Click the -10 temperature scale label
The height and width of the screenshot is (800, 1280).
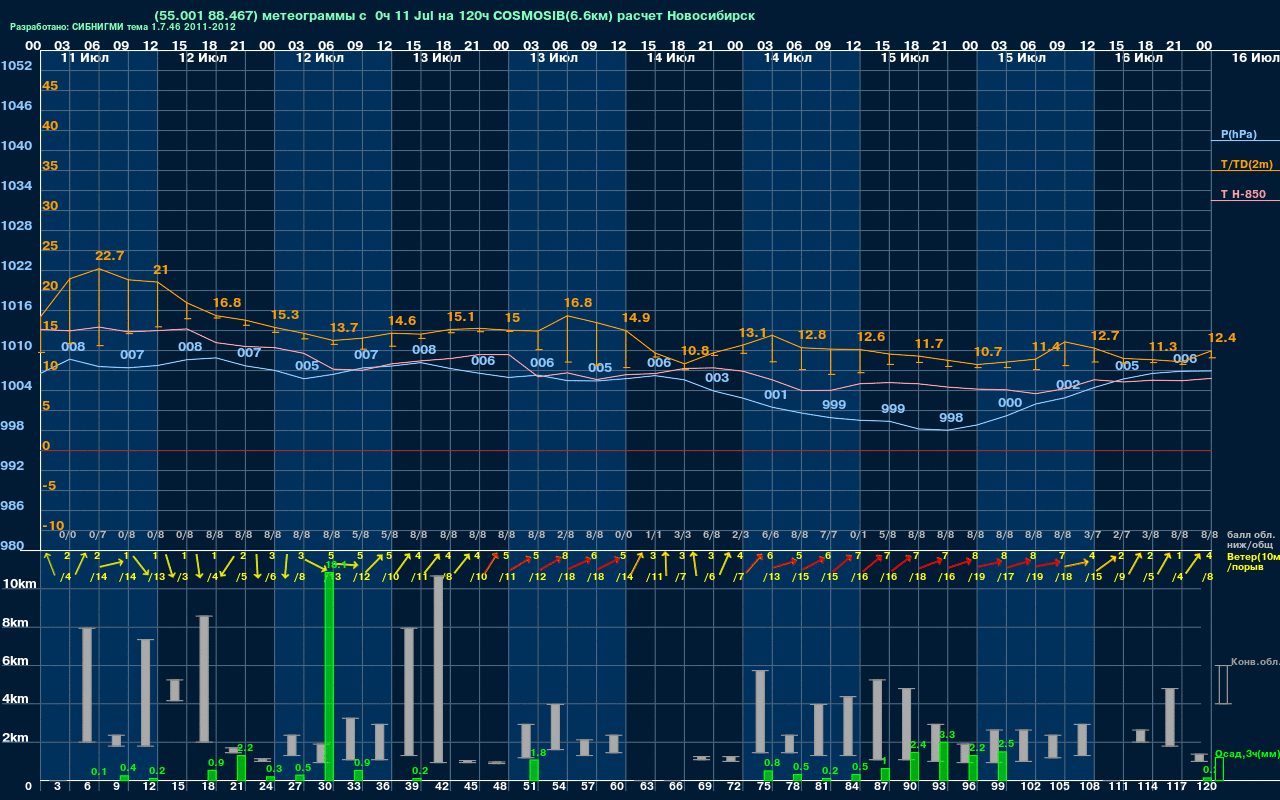coord(53,526)
